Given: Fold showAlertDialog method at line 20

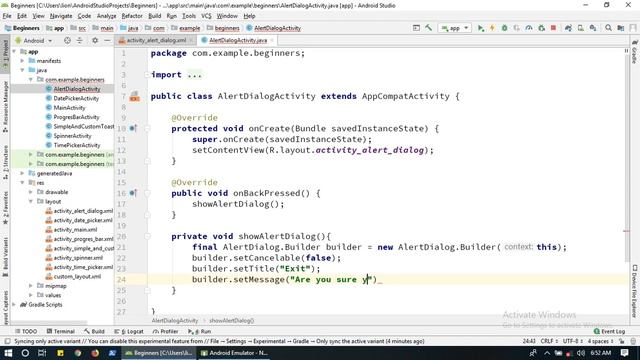Looking at the screenshot, I should click(147, 236).
